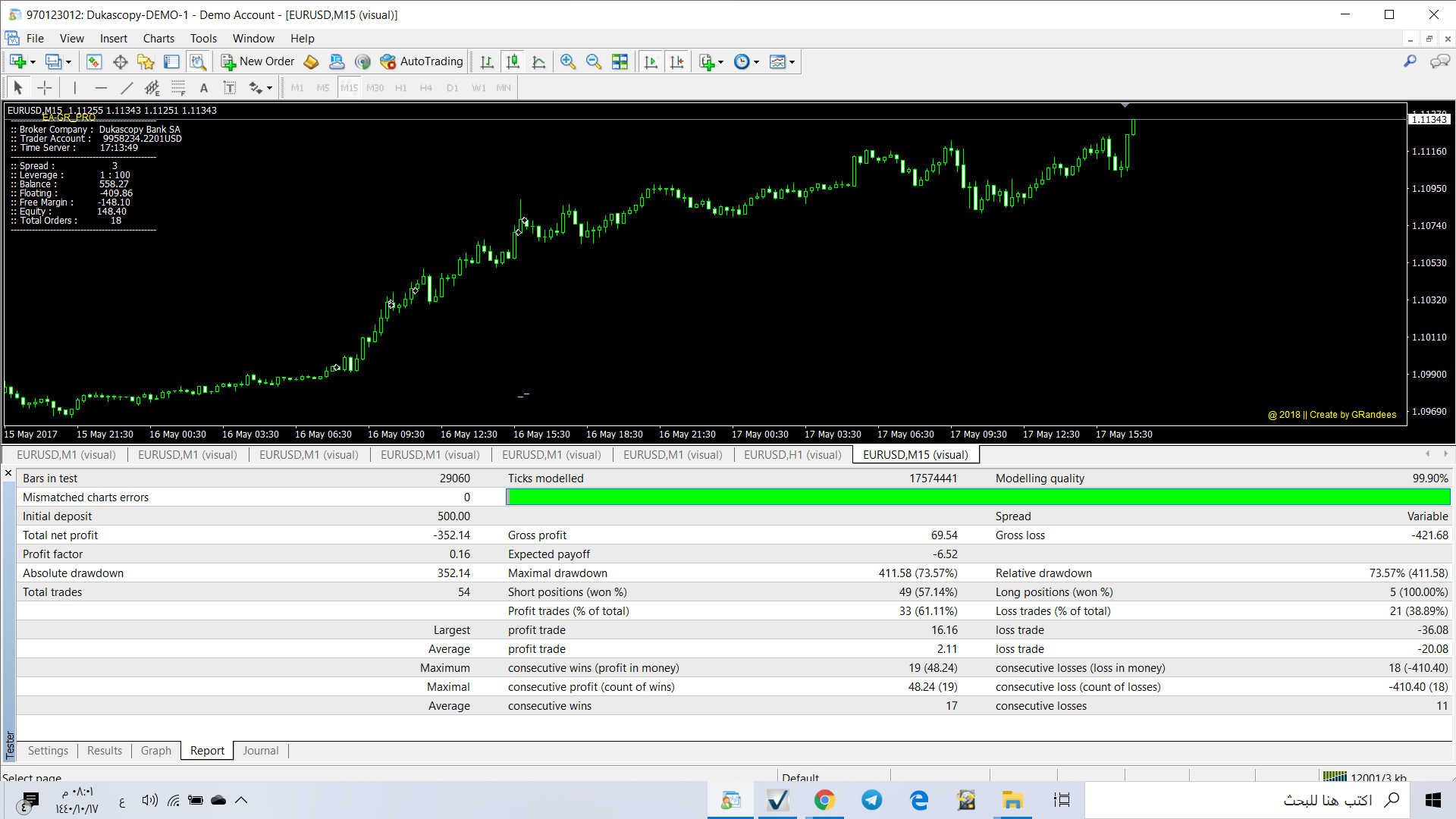Open the Periods clock dropdown arrow

(756, 62)
